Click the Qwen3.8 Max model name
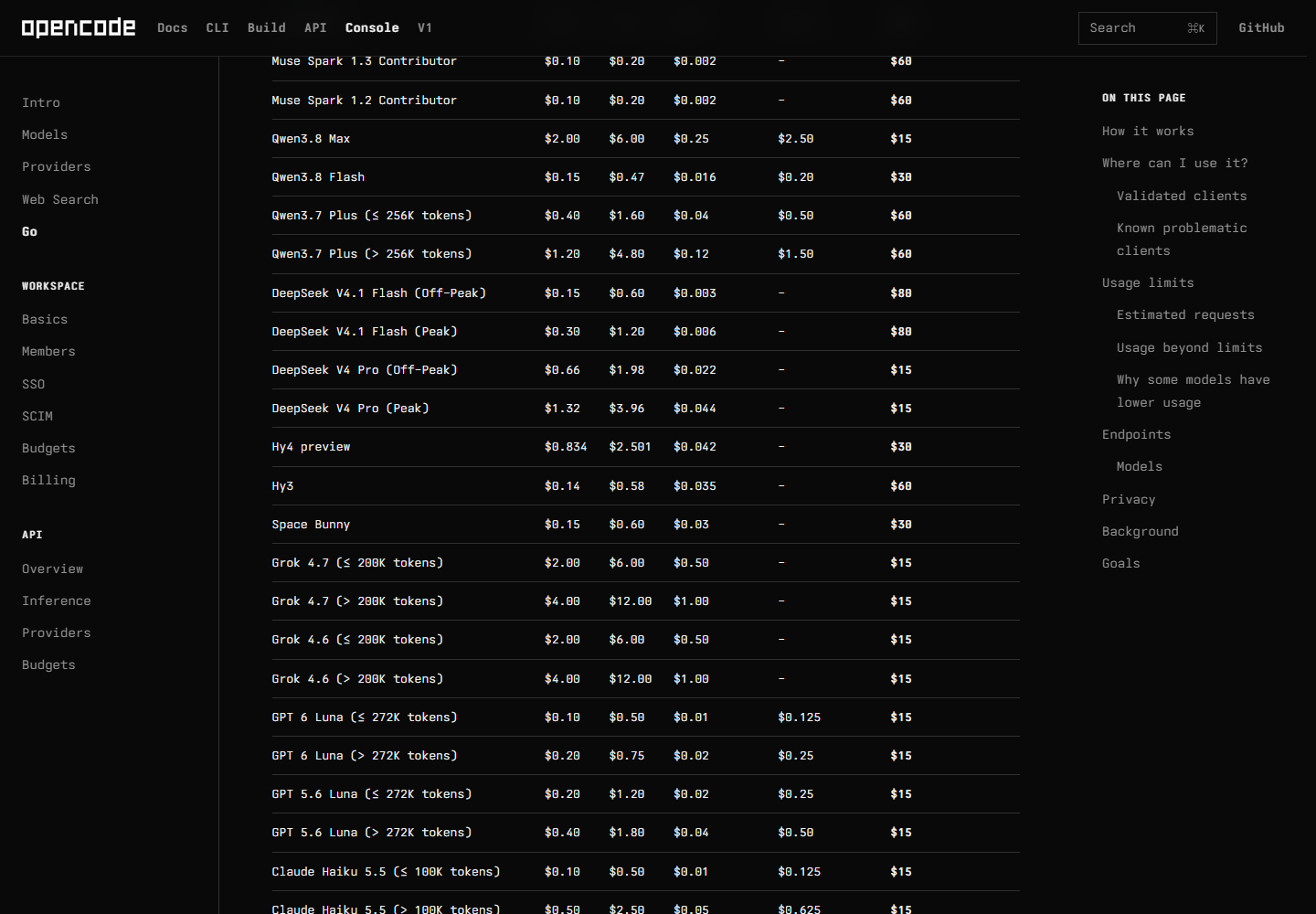This screenshot has width=1316, height=914. [311, 139]
